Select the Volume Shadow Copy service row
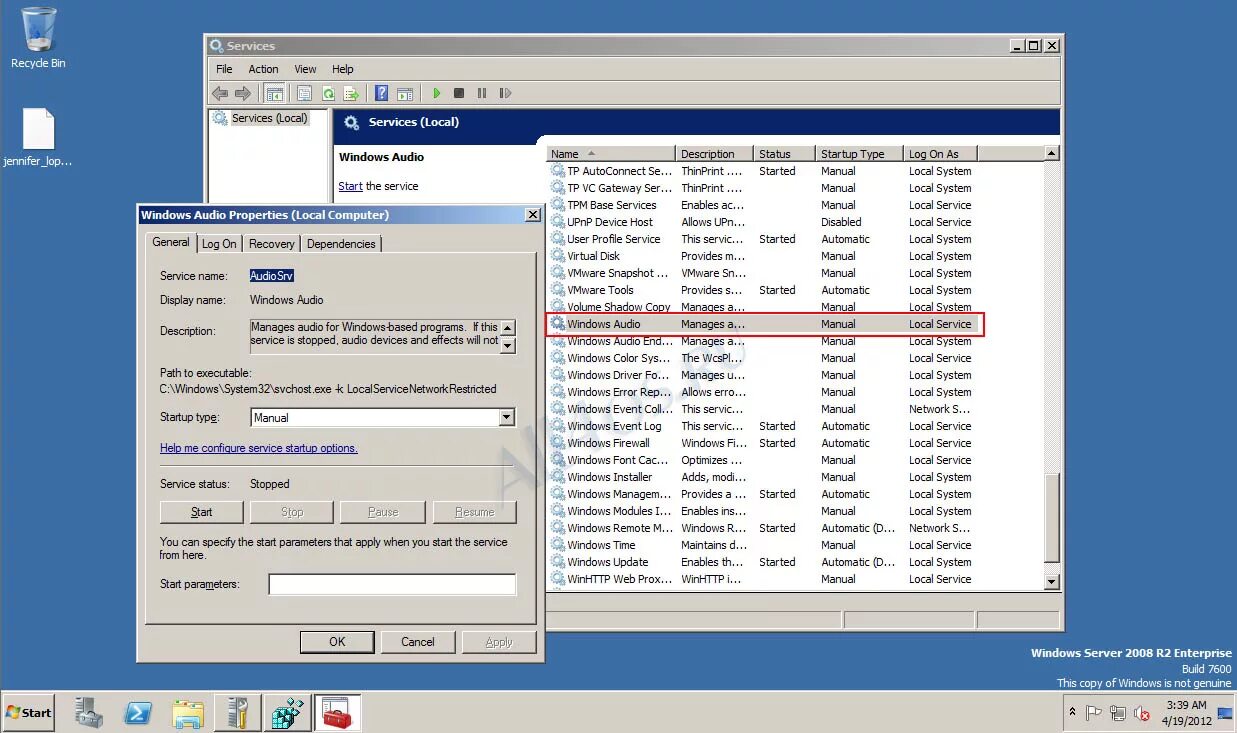This screenshot has height=733, width=1237. [x=765, y=307]
